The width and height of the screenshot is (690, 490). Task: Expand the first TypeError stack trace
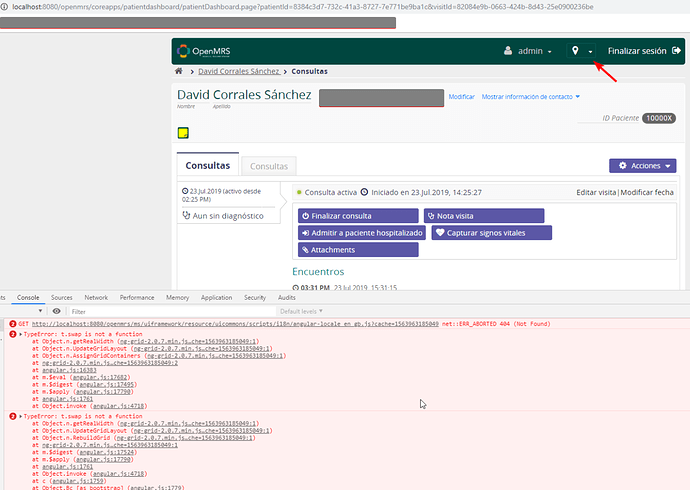coord(21,334)
